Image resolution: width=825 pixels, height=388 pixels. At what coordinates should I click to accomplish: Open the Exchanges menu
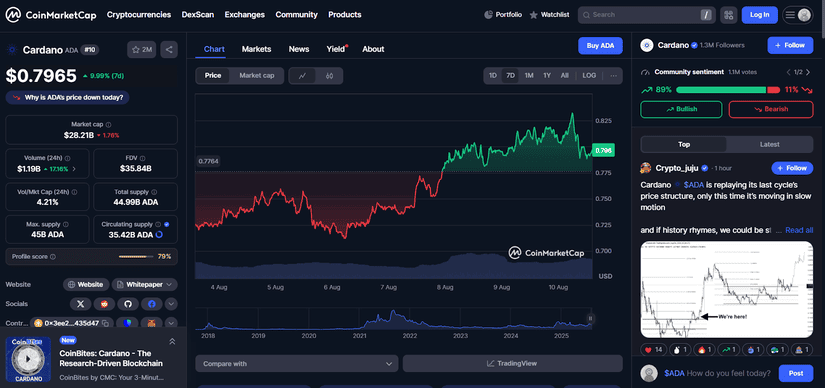(x=245, y=15)
